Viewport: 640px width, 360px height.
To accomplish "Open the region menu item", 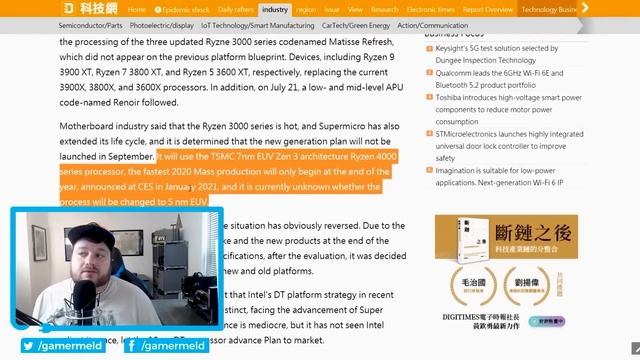I will coord(306,9).
